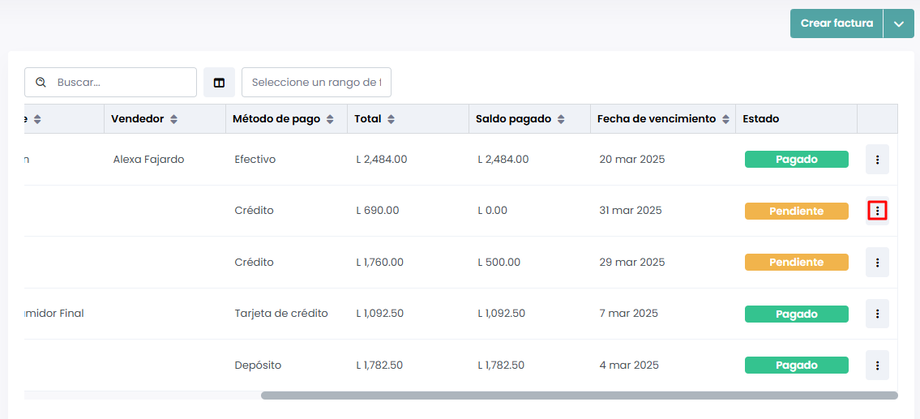Open actions menu for L 1,782.50 invoice
The height and width of the screenshot is (419, 920).
coord(877,365)
